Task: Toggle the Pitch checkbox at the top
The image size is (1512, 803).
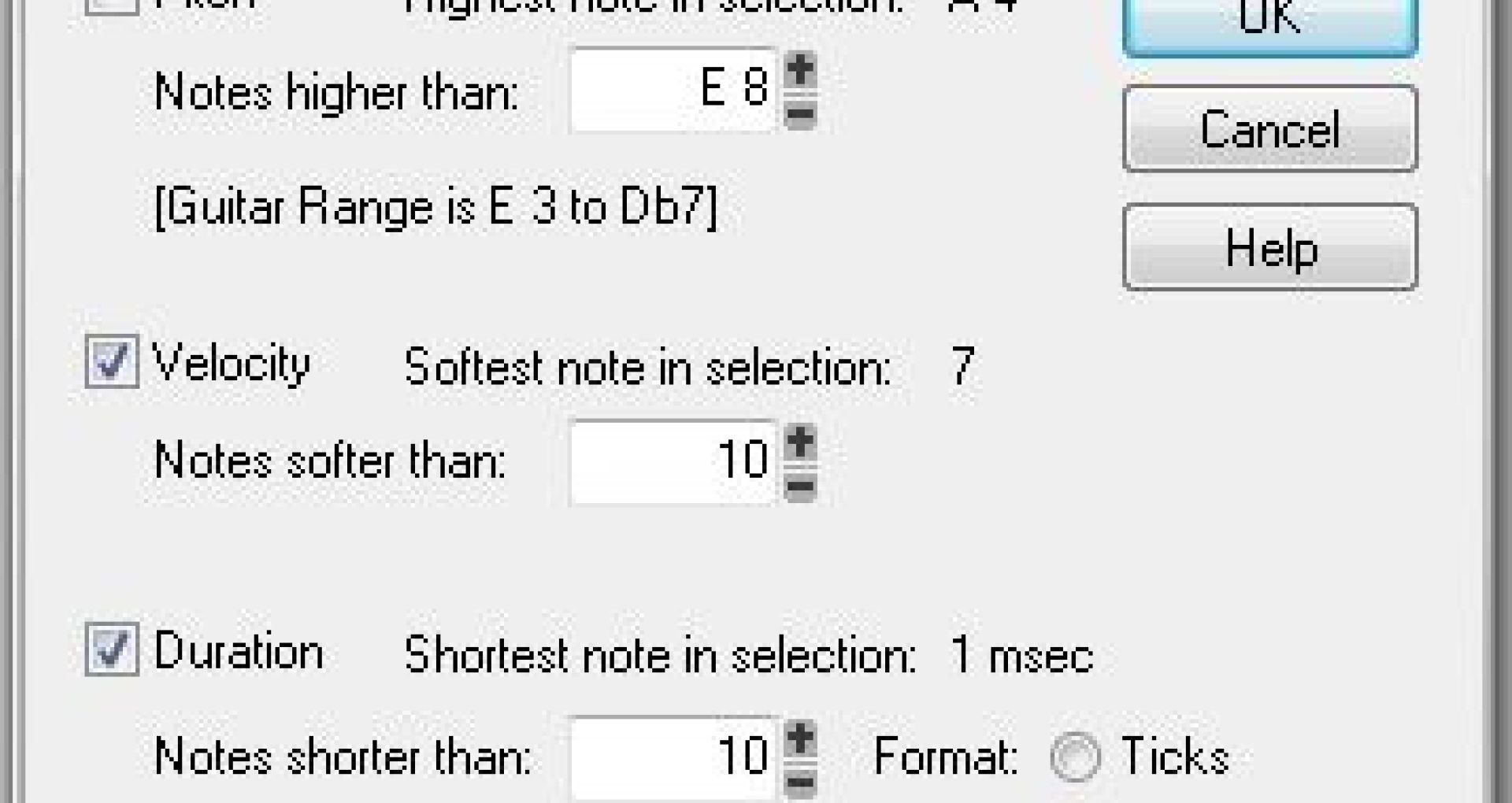Action: 112,5
